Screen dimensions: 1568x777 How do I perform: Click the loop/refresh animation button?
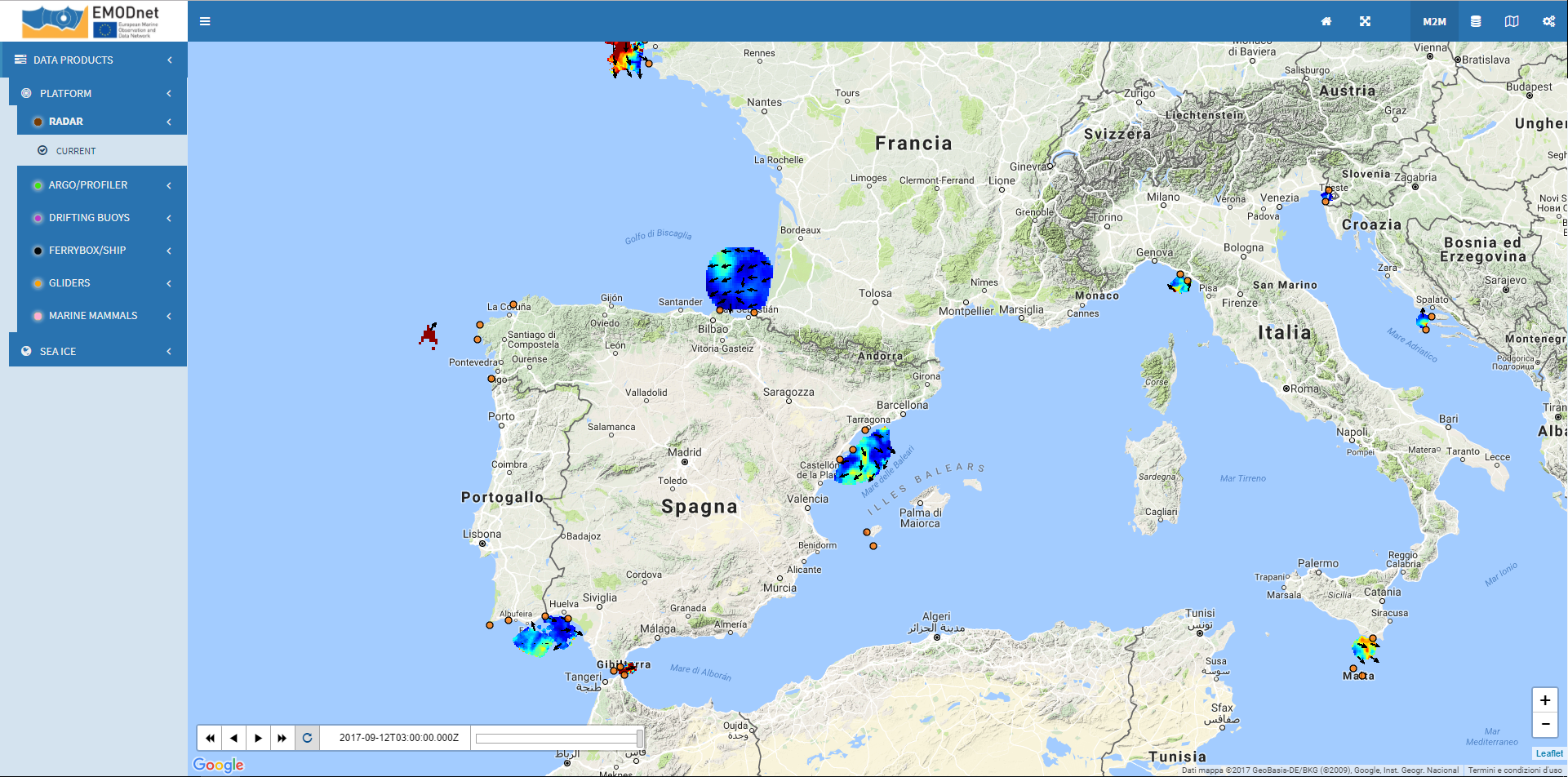click(307, 738)
